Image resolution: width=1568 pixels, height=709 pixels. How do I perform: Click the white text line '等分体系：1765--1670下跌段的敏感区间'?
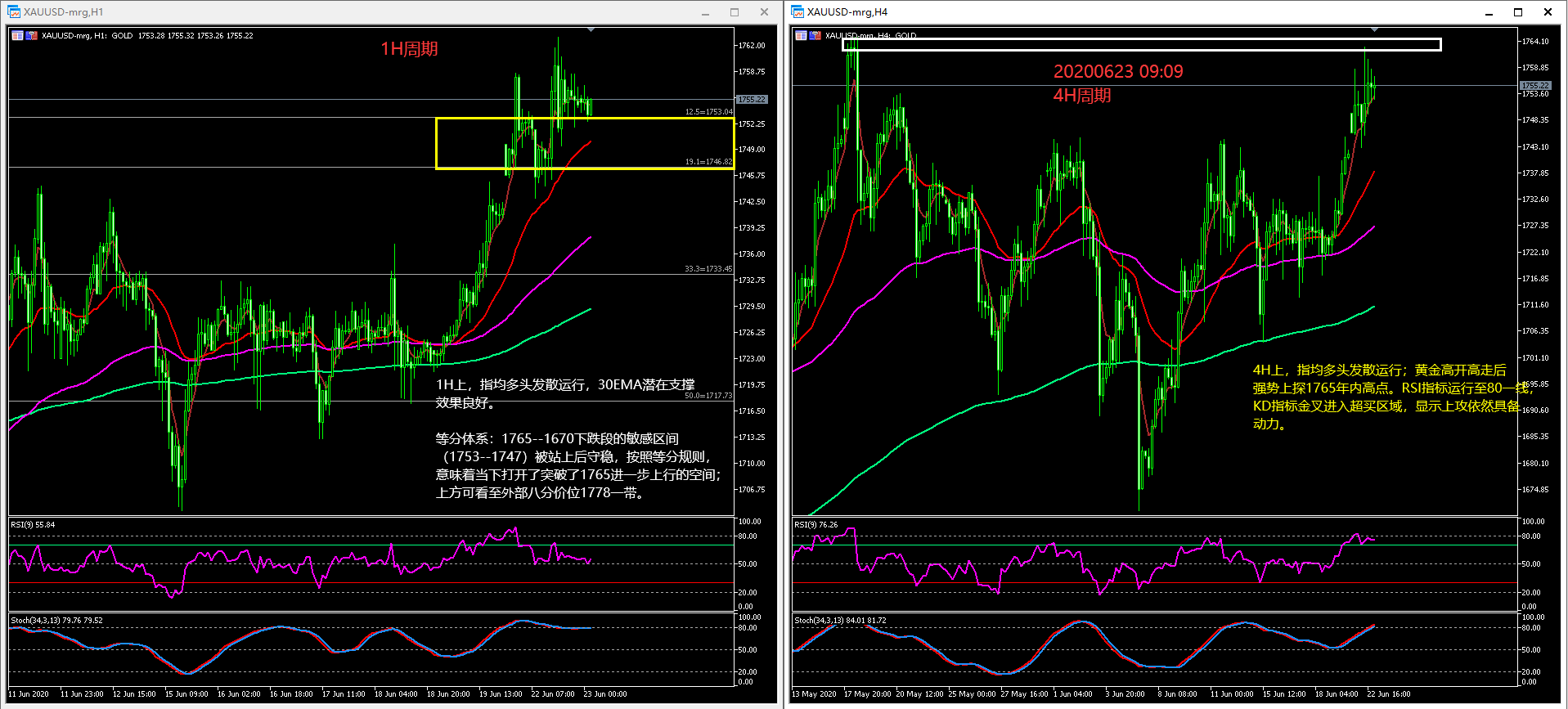[557, 439]
